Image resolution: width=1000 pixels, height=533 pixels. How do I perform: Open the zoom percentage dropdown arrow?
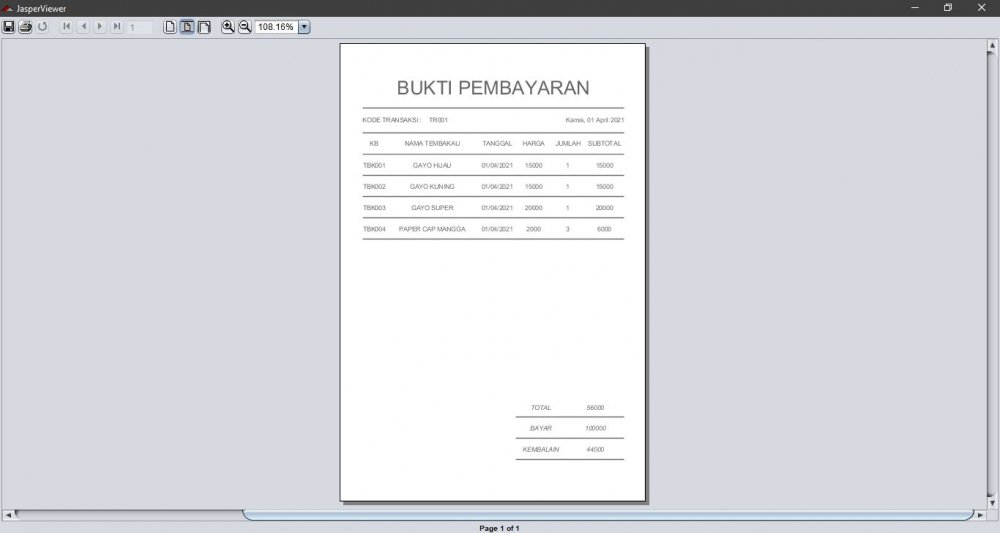click(304, 27)
